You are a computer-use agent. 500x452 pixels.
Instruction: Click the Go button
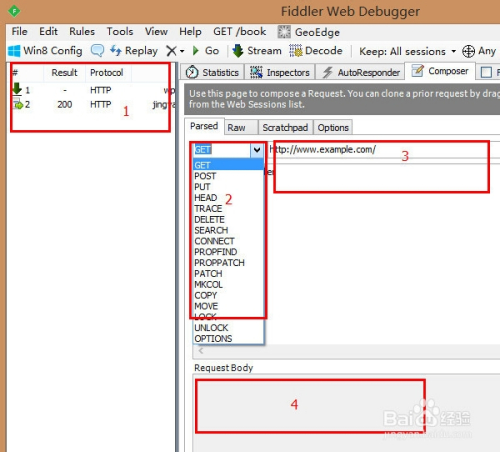click(206, 51)
